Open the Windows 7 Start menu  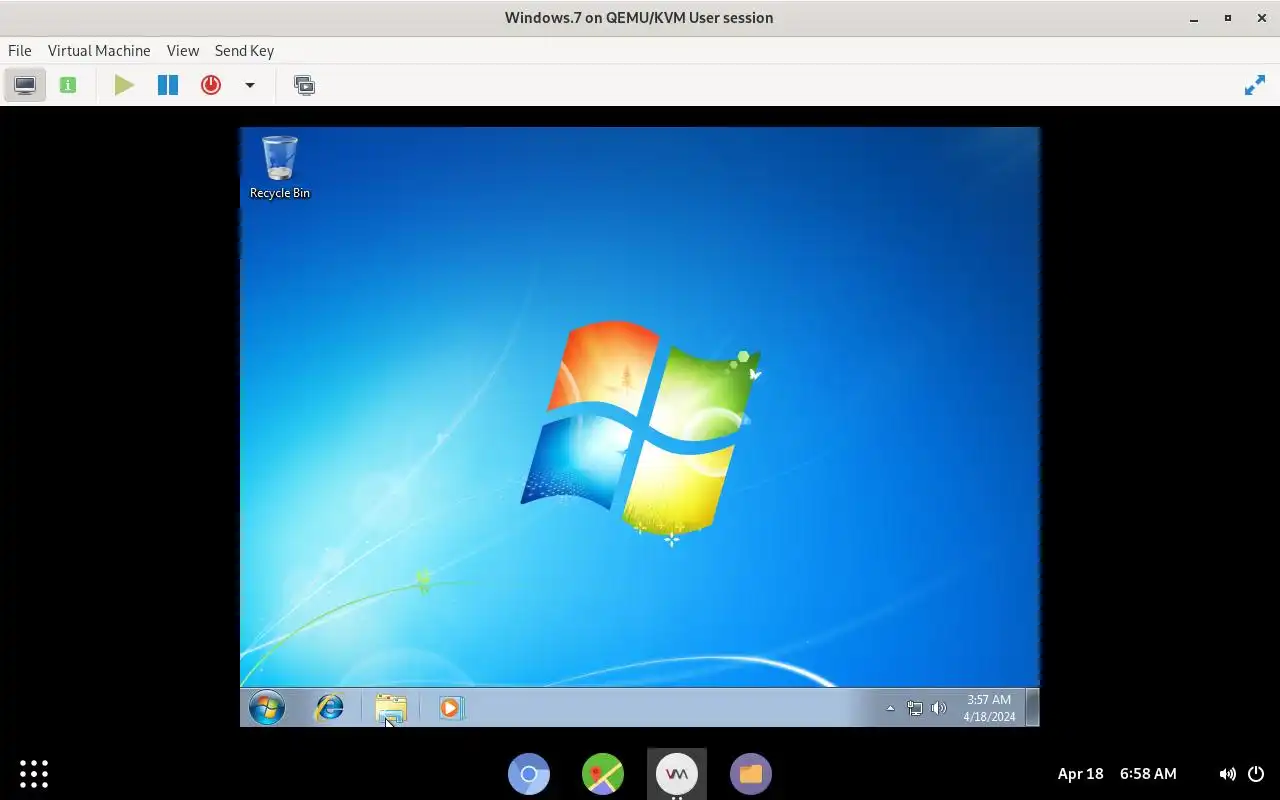click(x=267, y=708)
